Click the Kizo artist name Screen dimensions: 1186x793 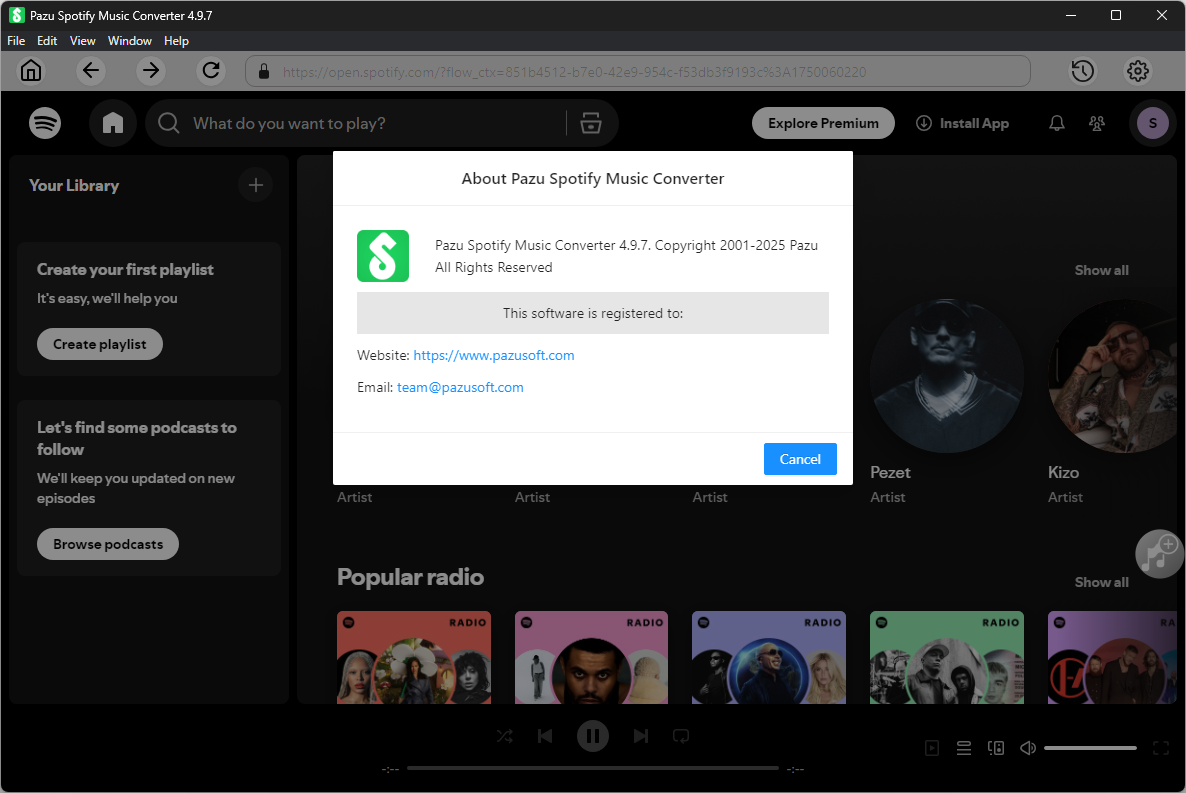click(x=1063, y=472)
